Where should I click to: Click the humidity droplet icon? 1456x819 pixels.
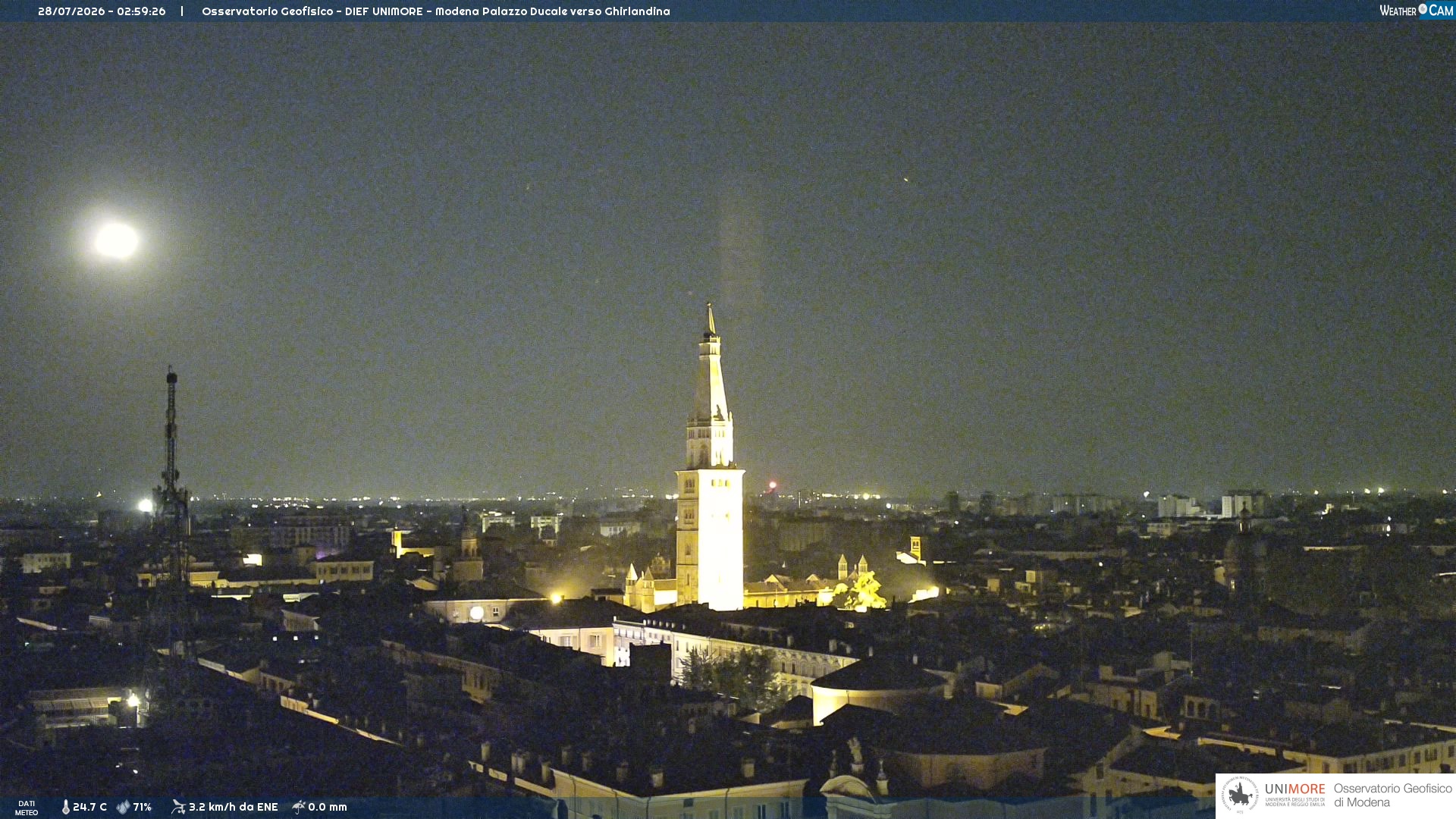(123, 807)
